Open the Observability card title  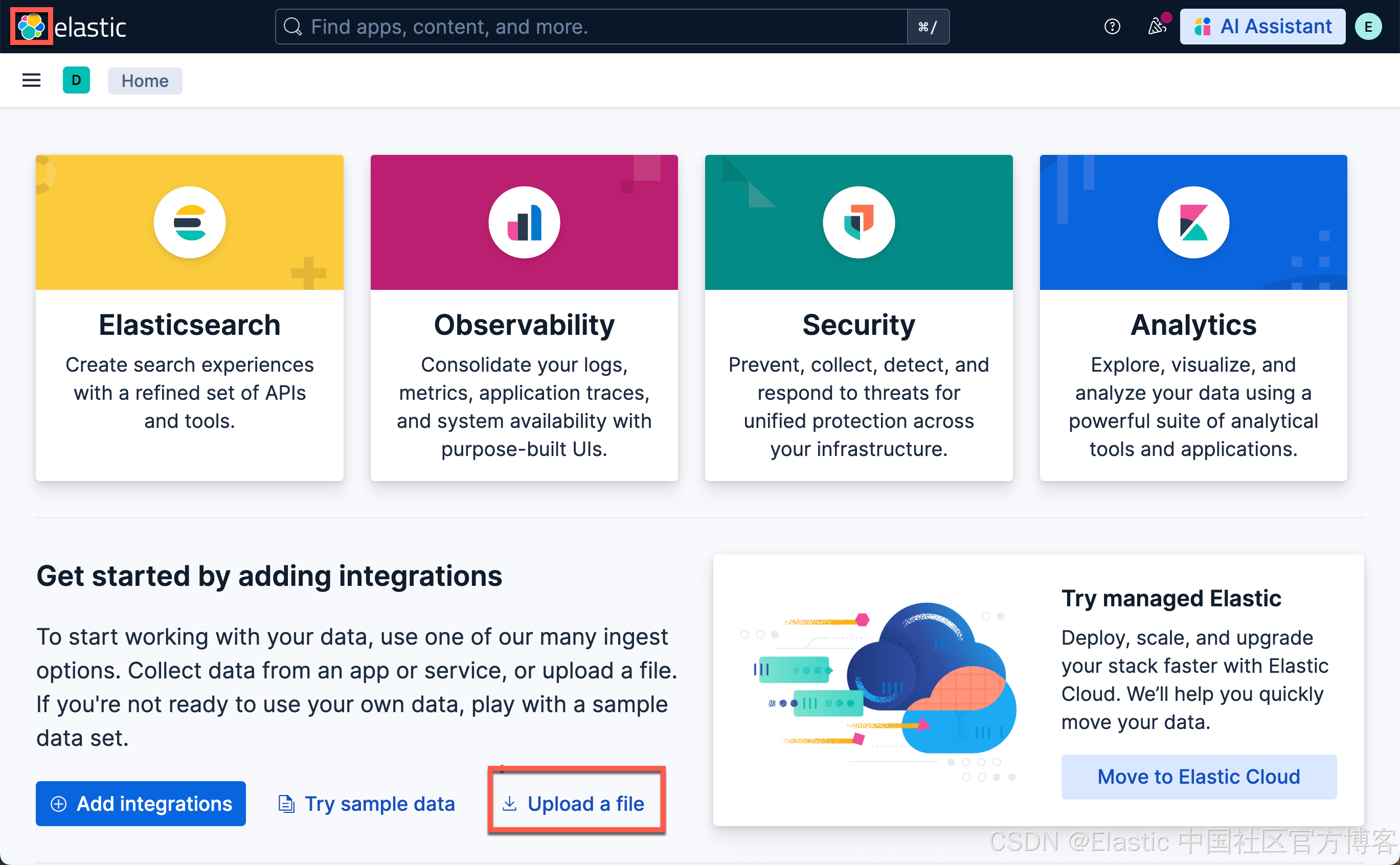(x=524, y=325)
